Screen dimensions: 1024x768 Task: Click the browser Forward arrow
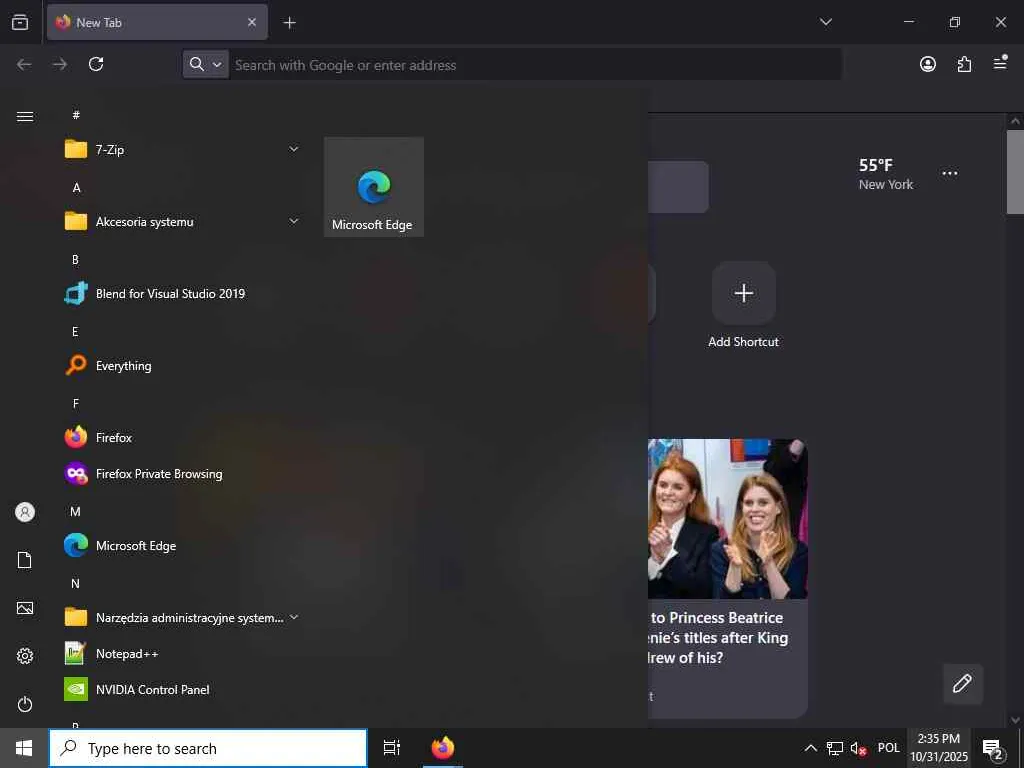coord(60,64)
